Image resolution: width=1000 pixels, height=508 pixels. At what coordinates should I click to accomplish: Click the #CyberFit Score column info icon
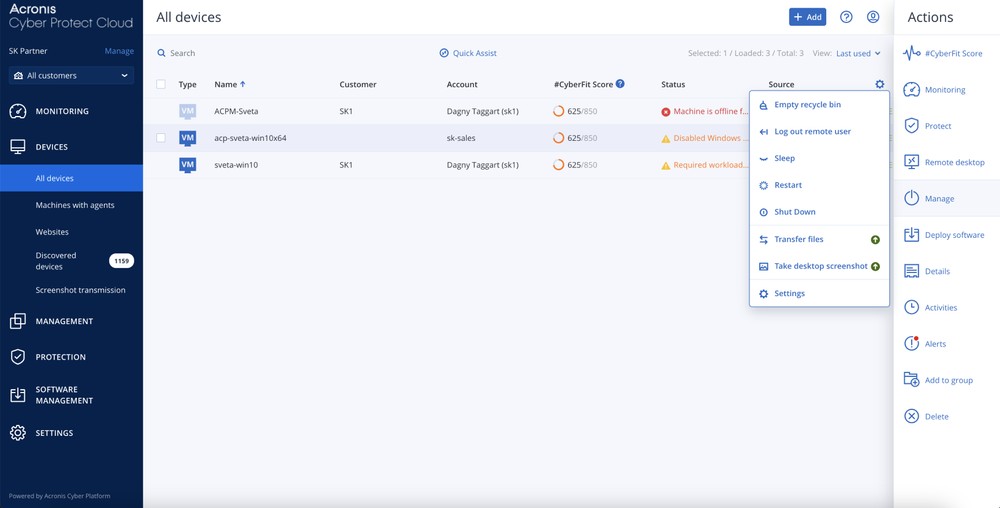click(x=620, y=83)
